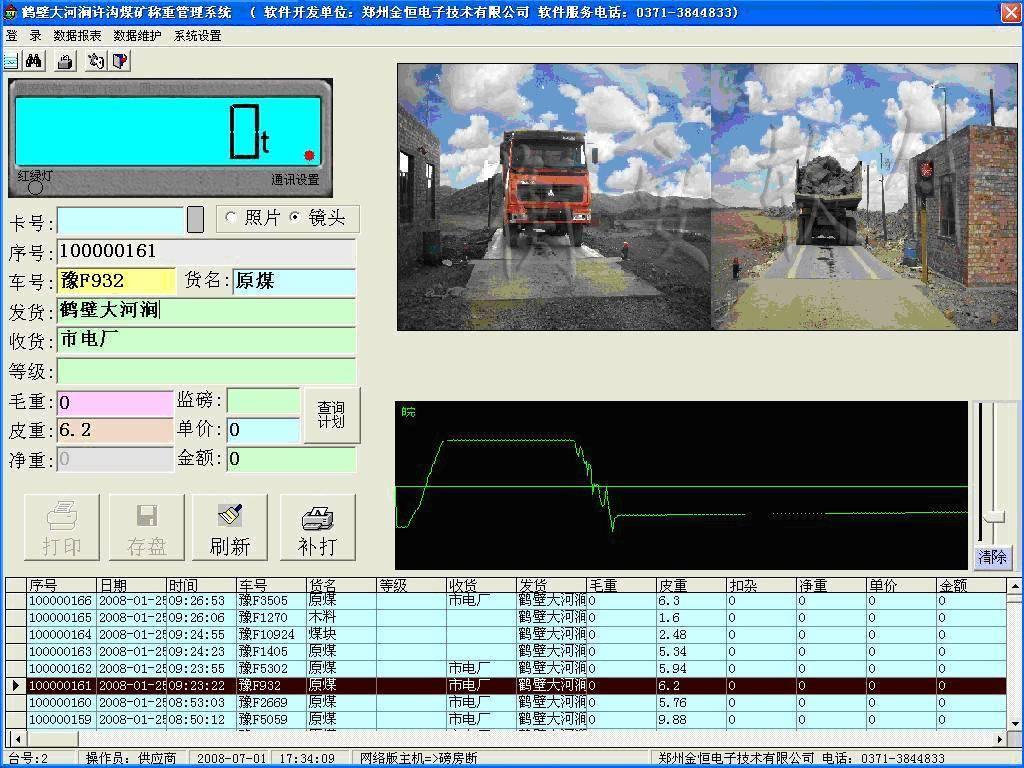Click the 查询计划 query plan button
The width and height of the screenshot is (1024, 768).
pos(332,415)
